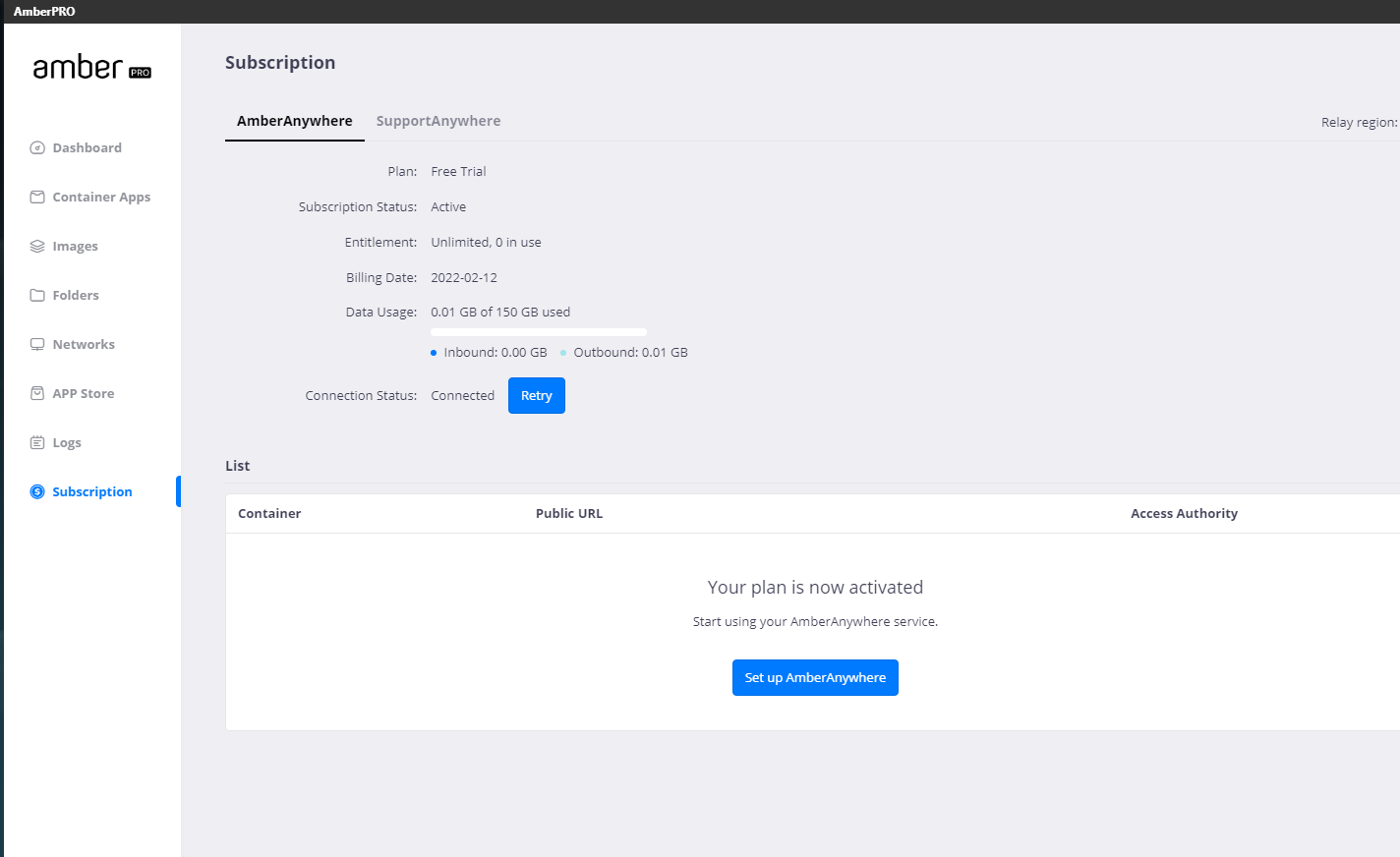The image size is (1400, 857).
Task: Click the Access Authority column header
Action: tap(1184, 514)
